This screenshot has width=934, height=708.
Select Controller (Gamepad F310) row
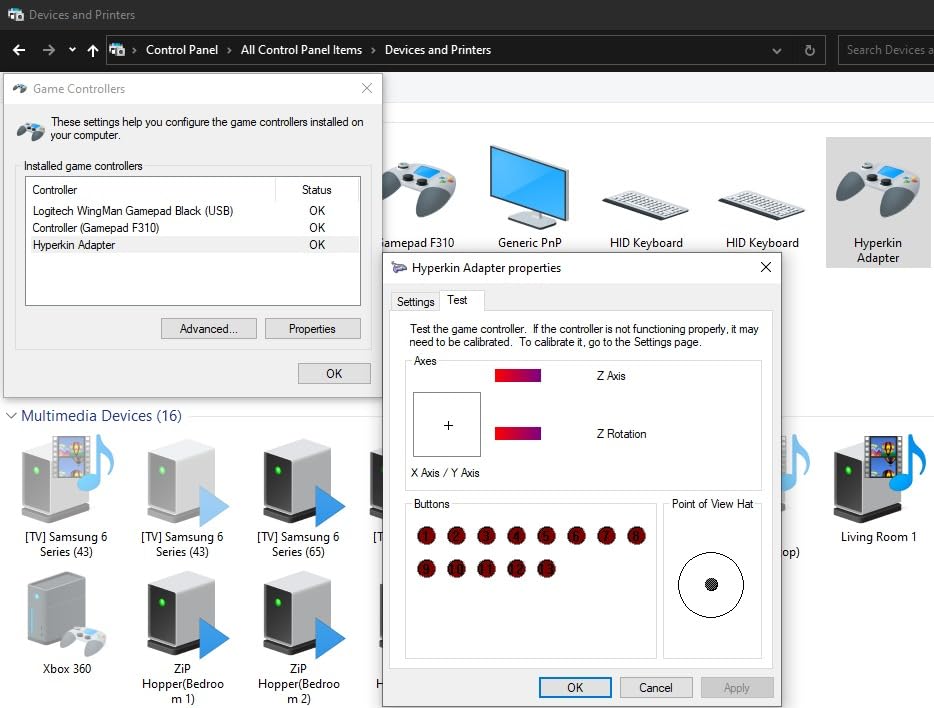(195, 227)
